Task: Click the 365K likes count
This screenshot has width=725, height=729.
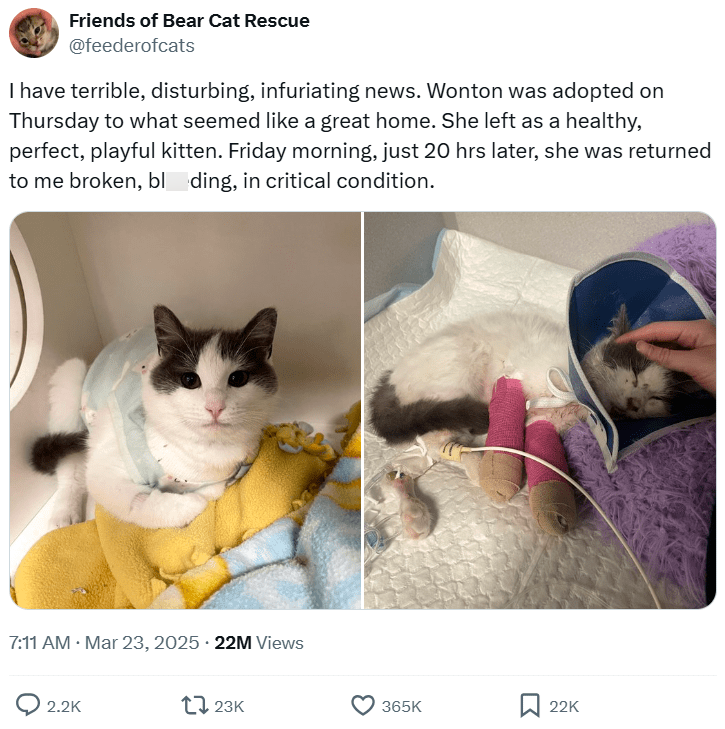Action: 401,706
